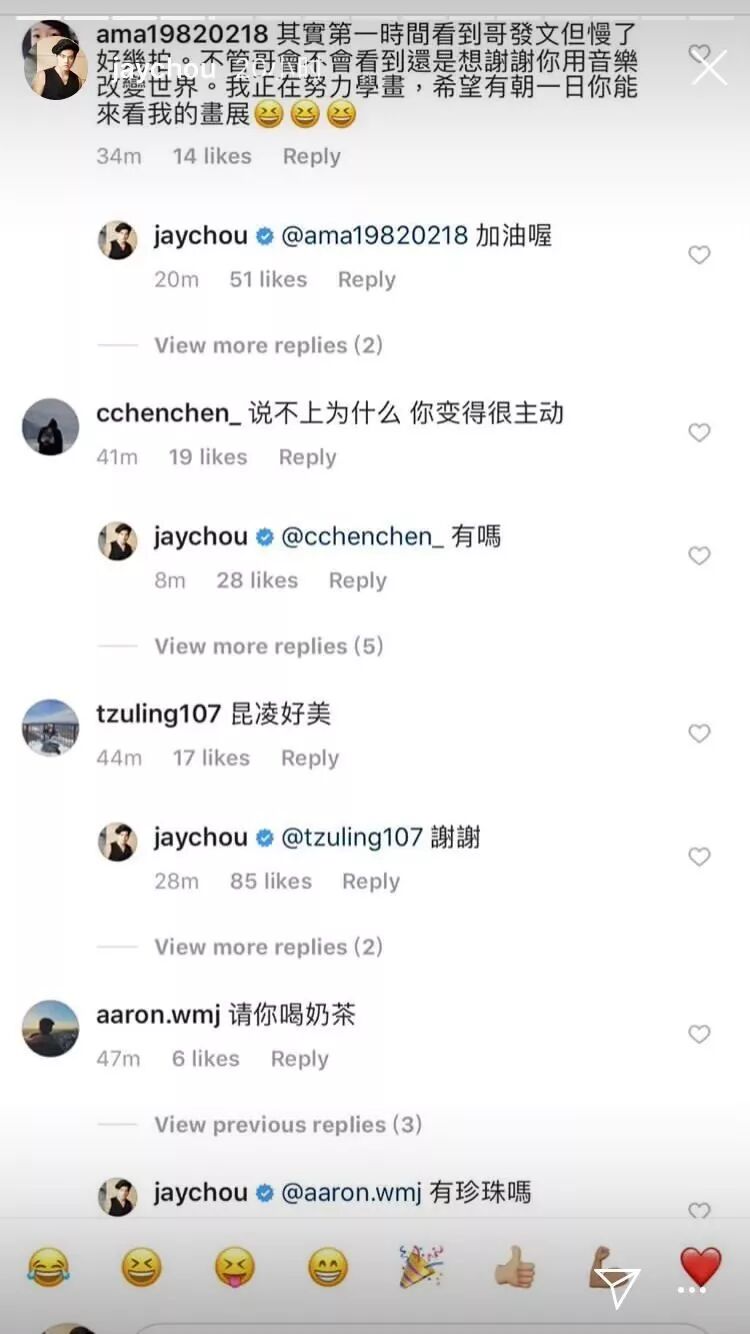This screenshot has width=750, height=1334.
Task: Like aaron.wmj's milk tea comment
Action: (x=700, y=1034)
